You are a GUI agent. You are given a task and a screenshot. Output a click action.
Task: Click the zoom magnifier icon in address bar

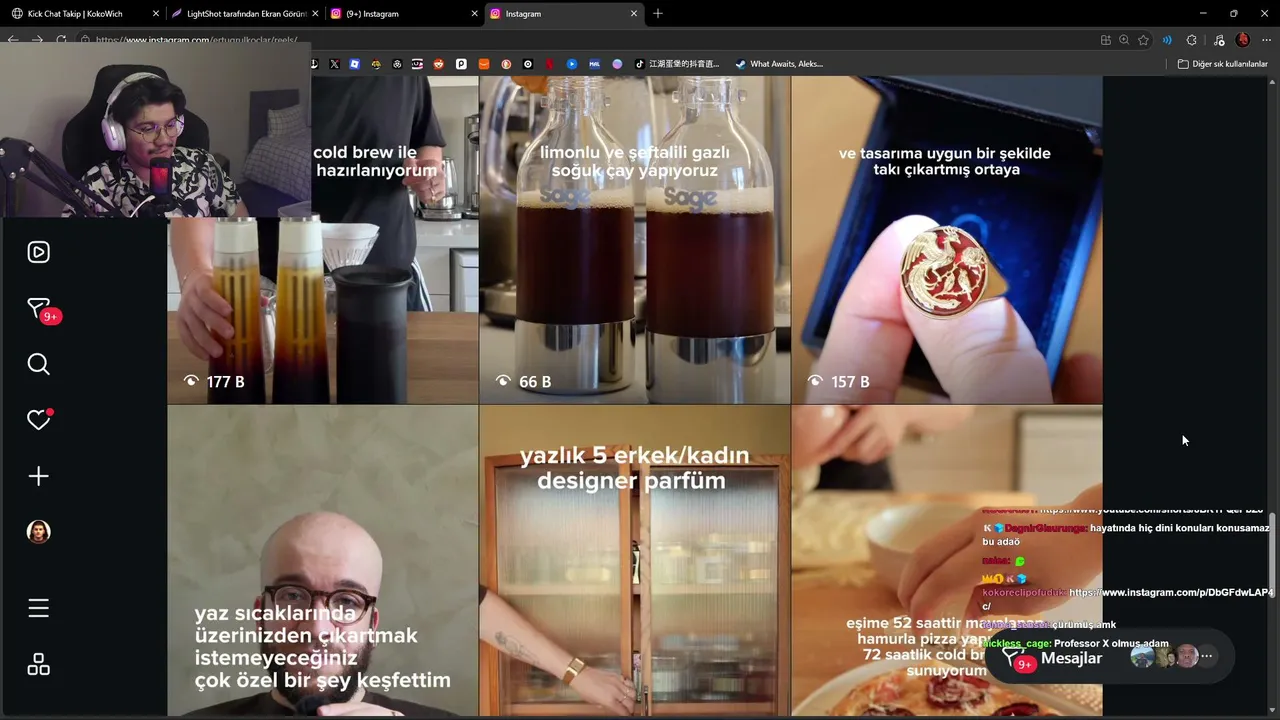tap(1124, 40)
